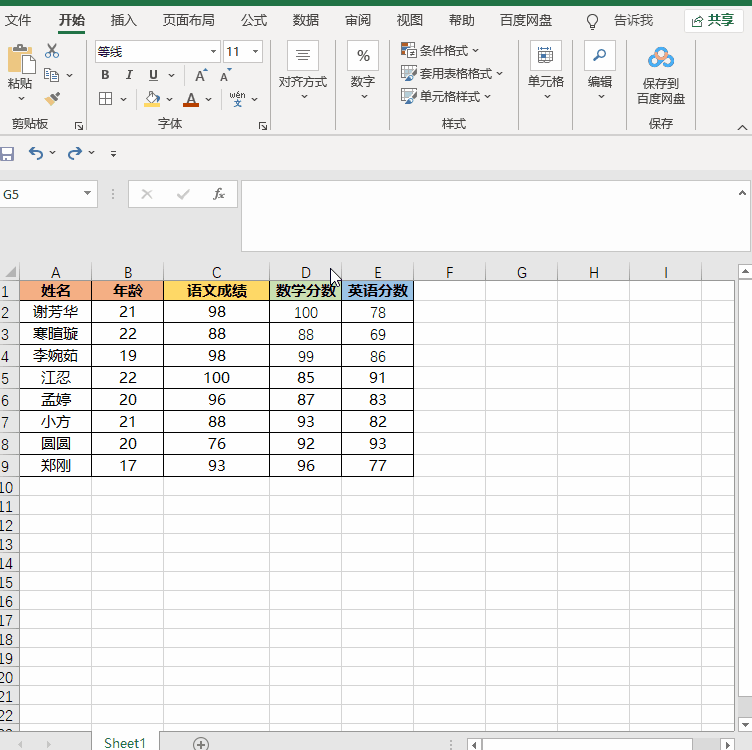Open the Name Box dropdown arrow
752x750 pixels.
[88, 194]
